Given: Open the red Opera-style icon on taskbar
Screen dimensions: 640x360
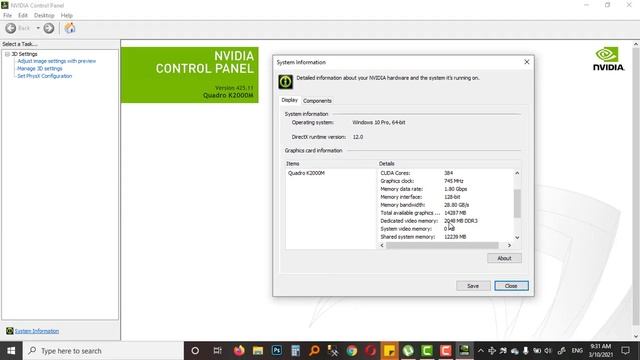Looking at the screenshot, I should coord(371,351).
